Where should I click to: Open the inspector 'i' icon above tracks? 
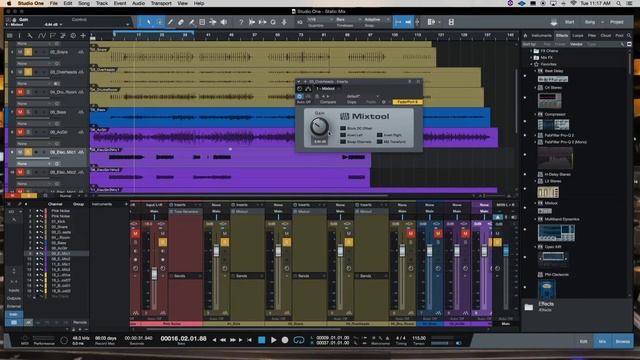[x=19, y=36]
